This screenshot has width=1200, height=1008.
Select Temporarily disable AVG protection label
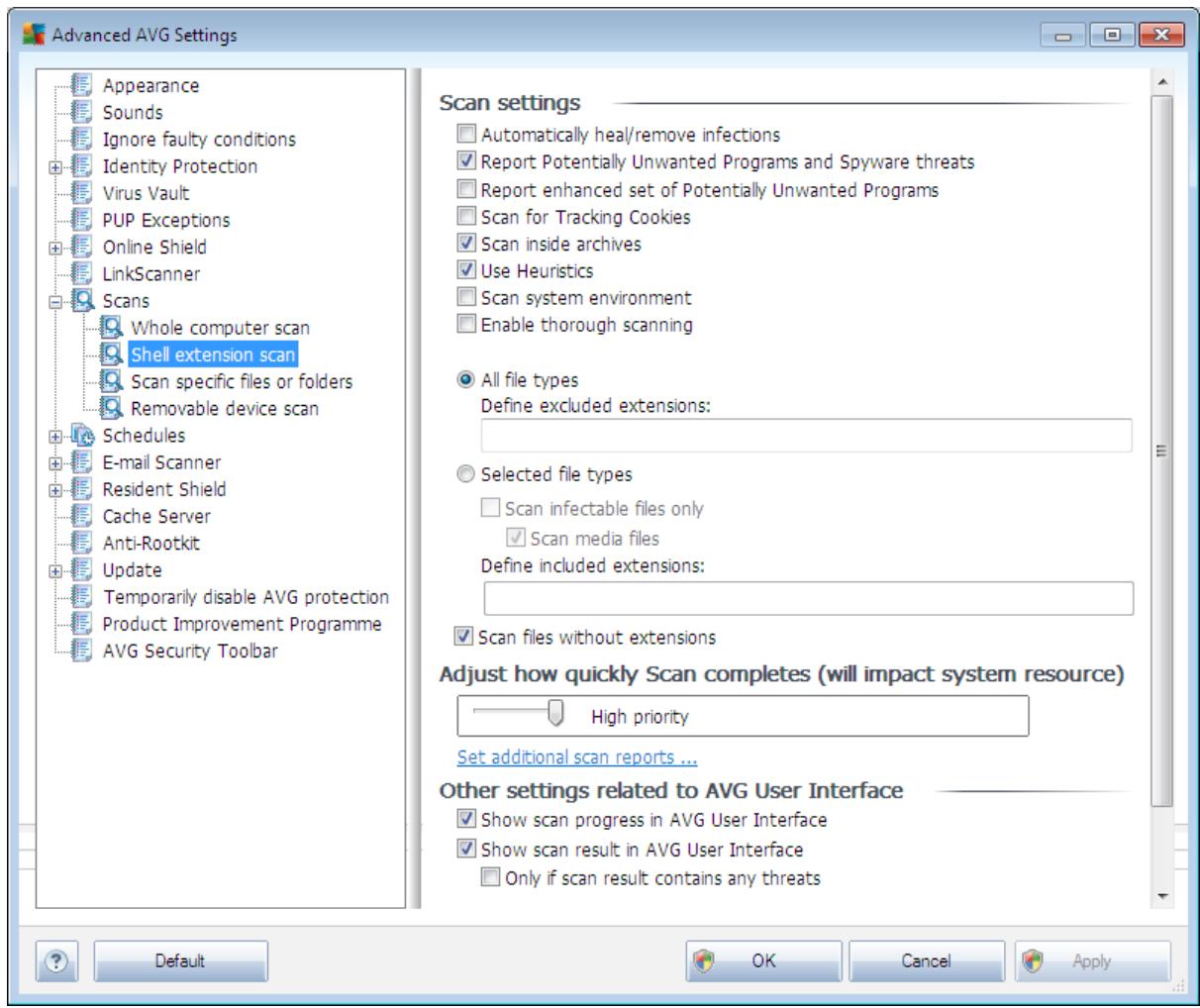[x=246, y=597]
